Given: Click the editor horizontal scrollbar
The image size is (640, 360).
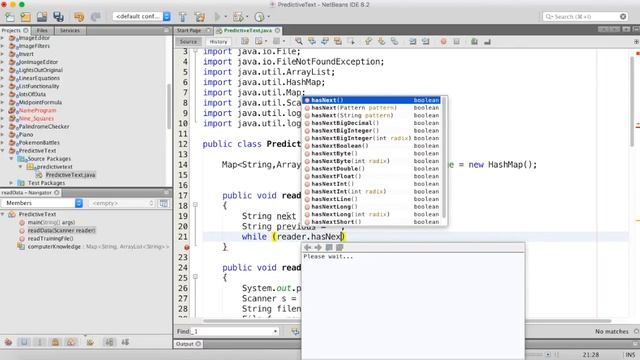Looking at the screenshot, I should point(407,321).
